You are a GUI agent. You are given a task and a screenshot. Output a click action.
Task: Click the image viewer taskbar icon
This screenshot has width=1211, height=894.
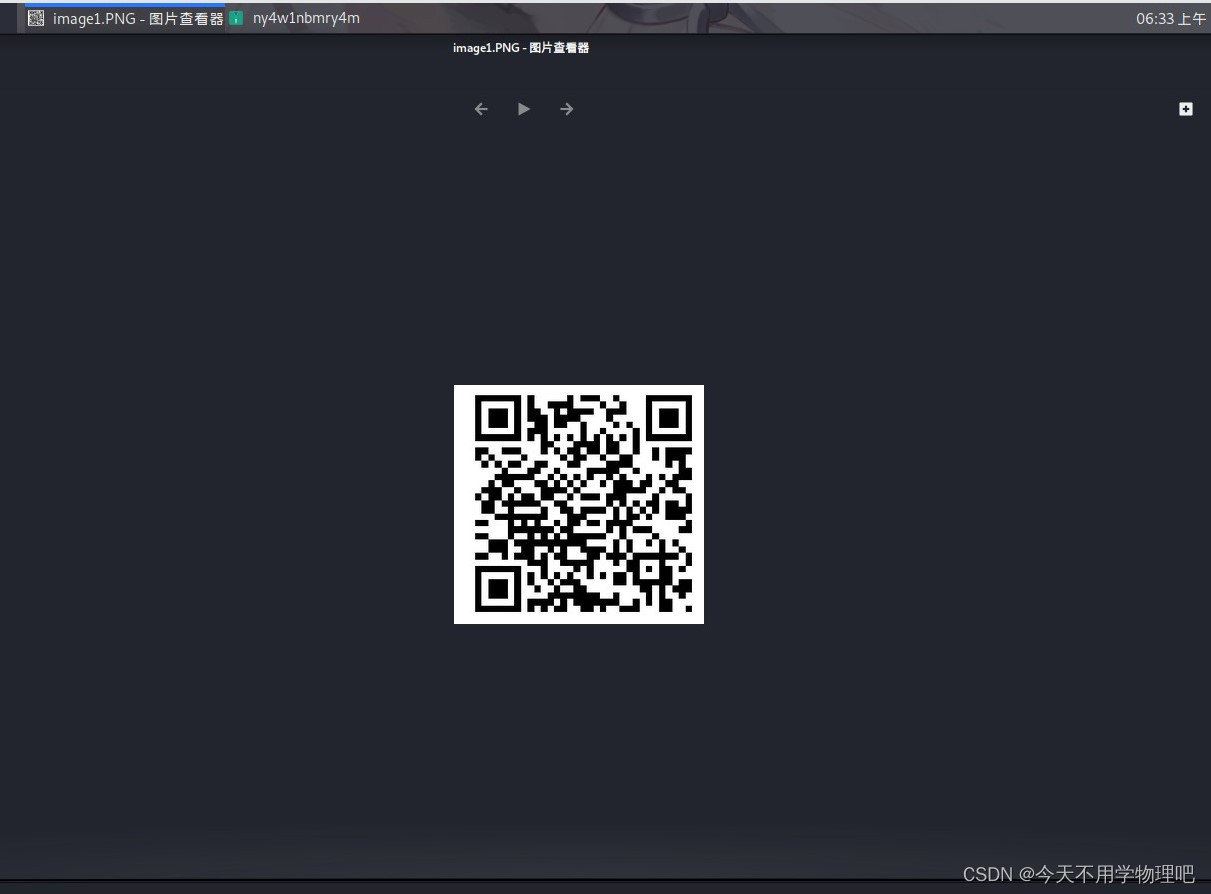coord(36,18)
